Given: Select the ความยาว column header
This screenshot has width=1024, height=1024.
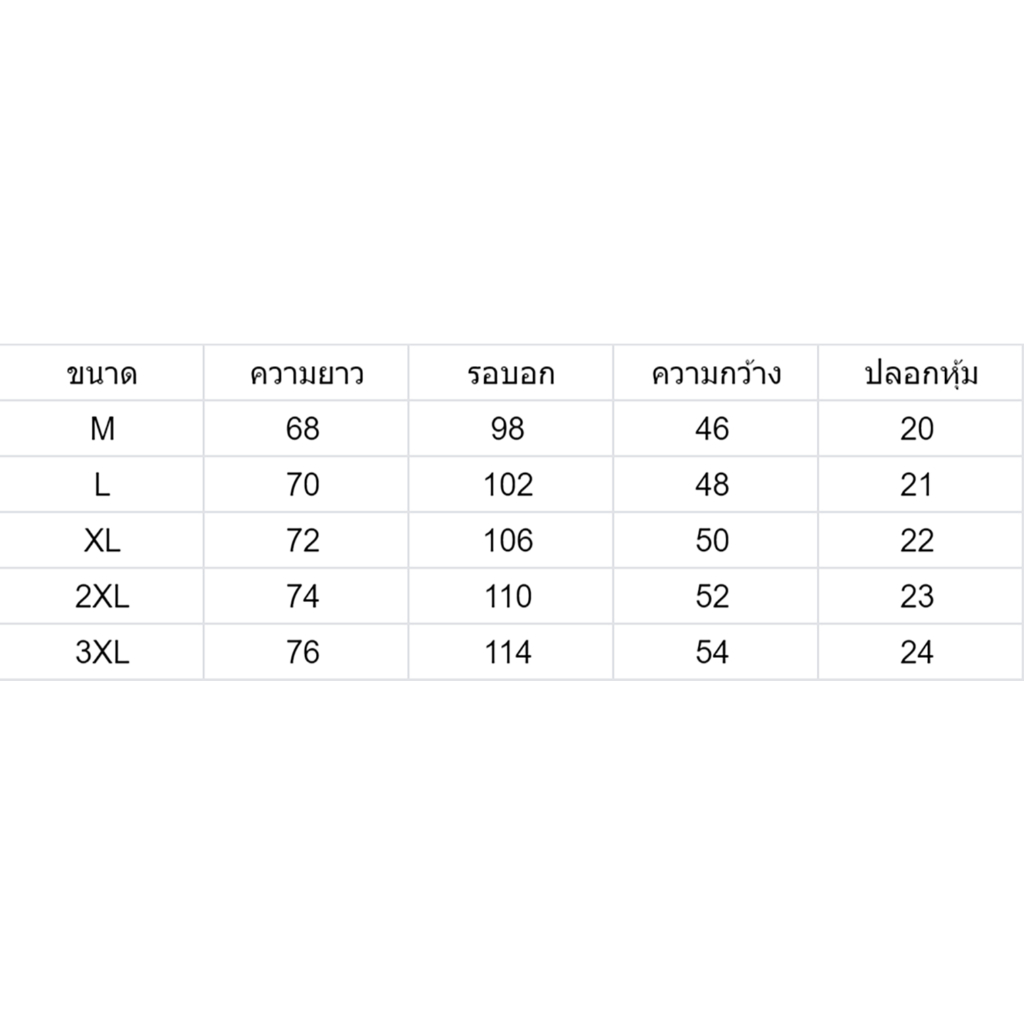Looking at the screenshot, I should [306, 373].
